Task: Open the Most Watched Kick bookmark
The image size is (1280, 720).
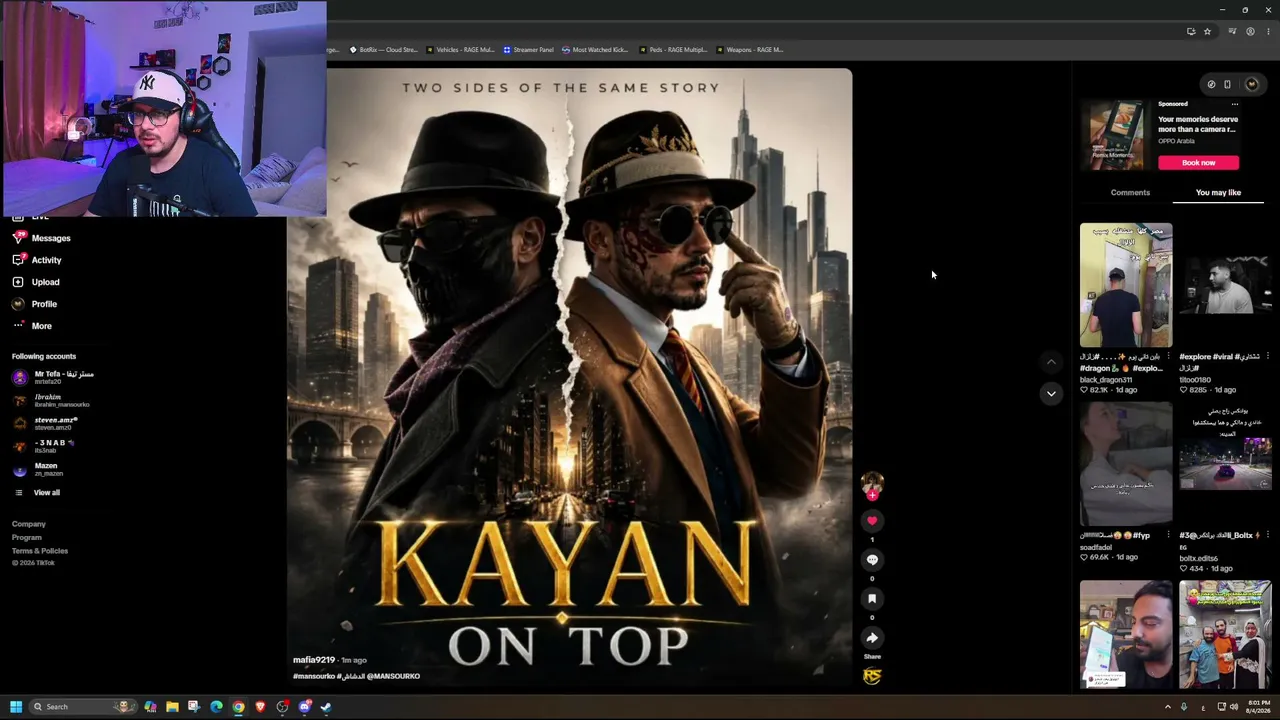Action: pos(595,49)
